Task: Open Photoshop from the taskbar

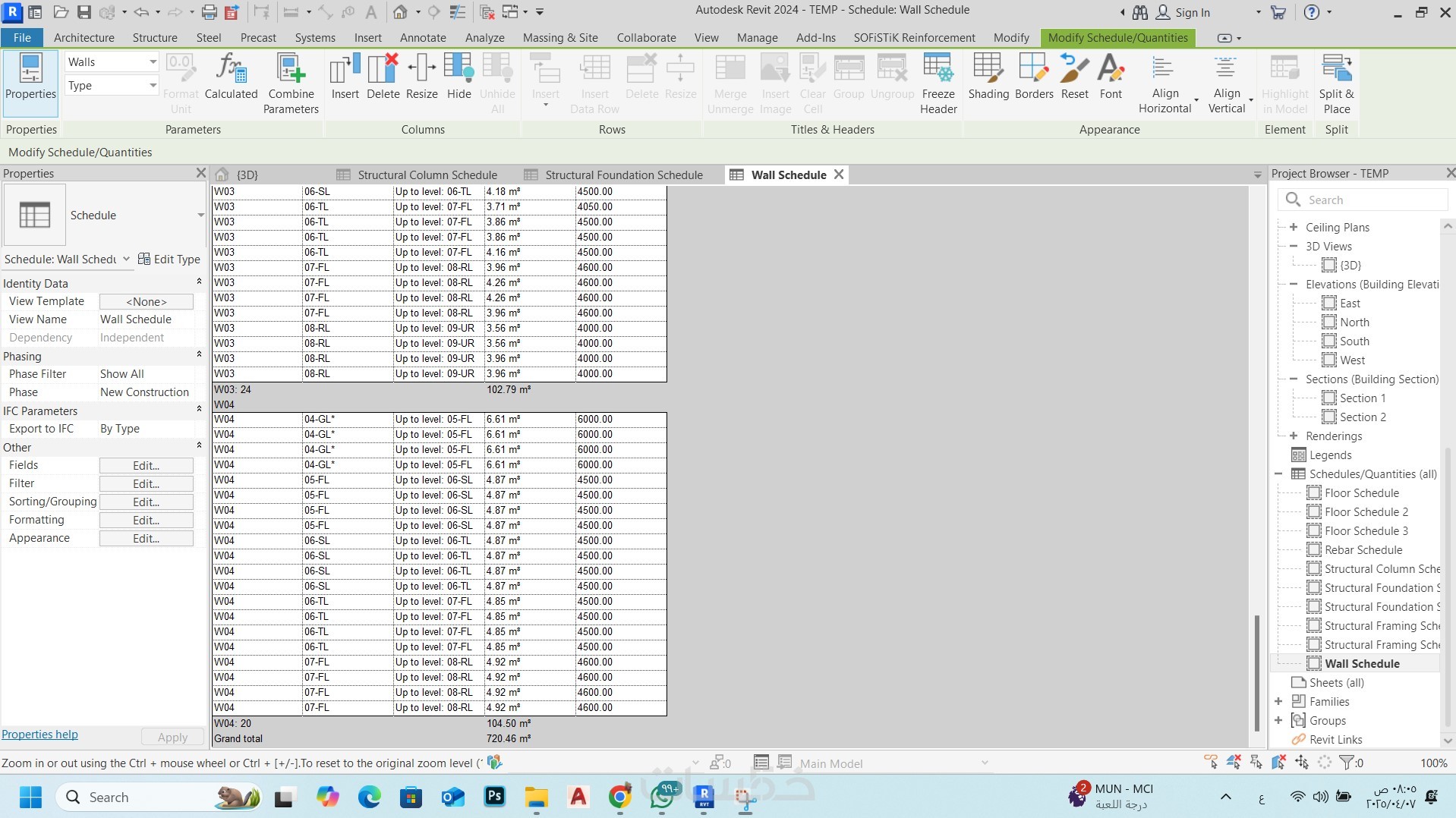Action: 495,797
